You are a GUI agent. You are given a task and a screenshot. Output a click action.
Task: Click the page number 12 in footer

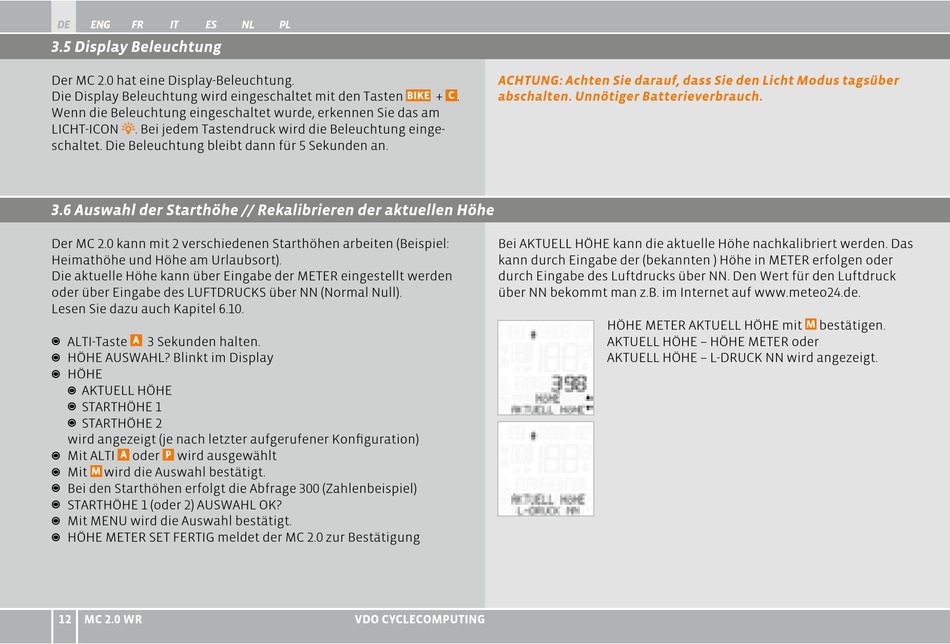(64, 619)
